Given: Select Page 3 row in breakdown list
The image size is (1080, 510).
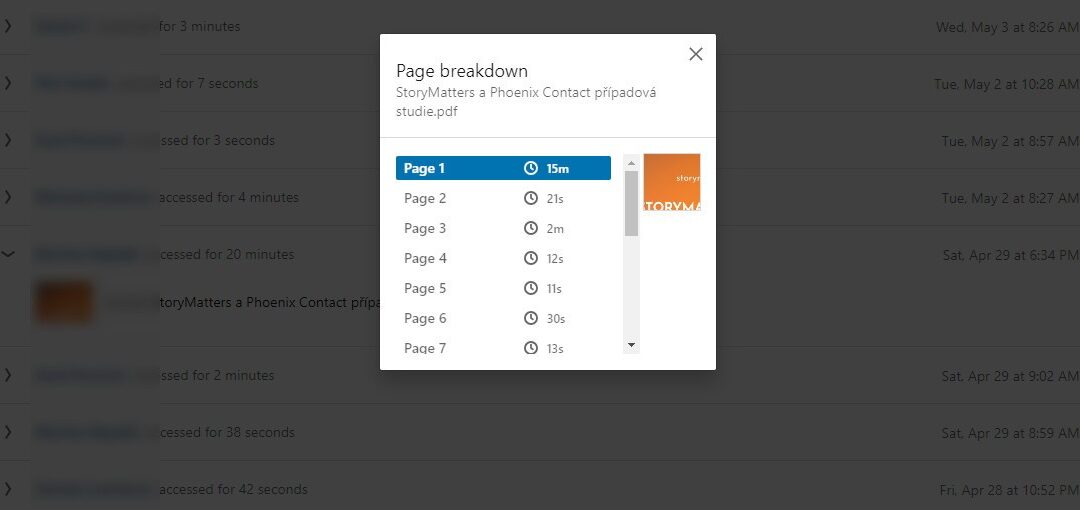Looking at the screenshot, I should tap(503, 228).
